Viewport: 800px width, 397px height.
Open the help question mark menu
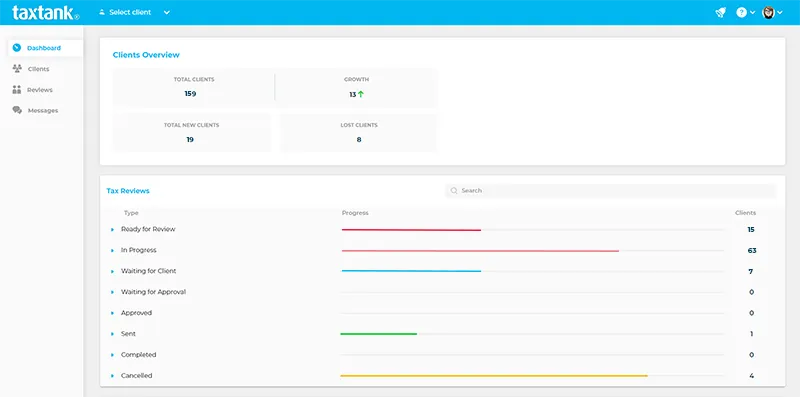pos(745,13)
